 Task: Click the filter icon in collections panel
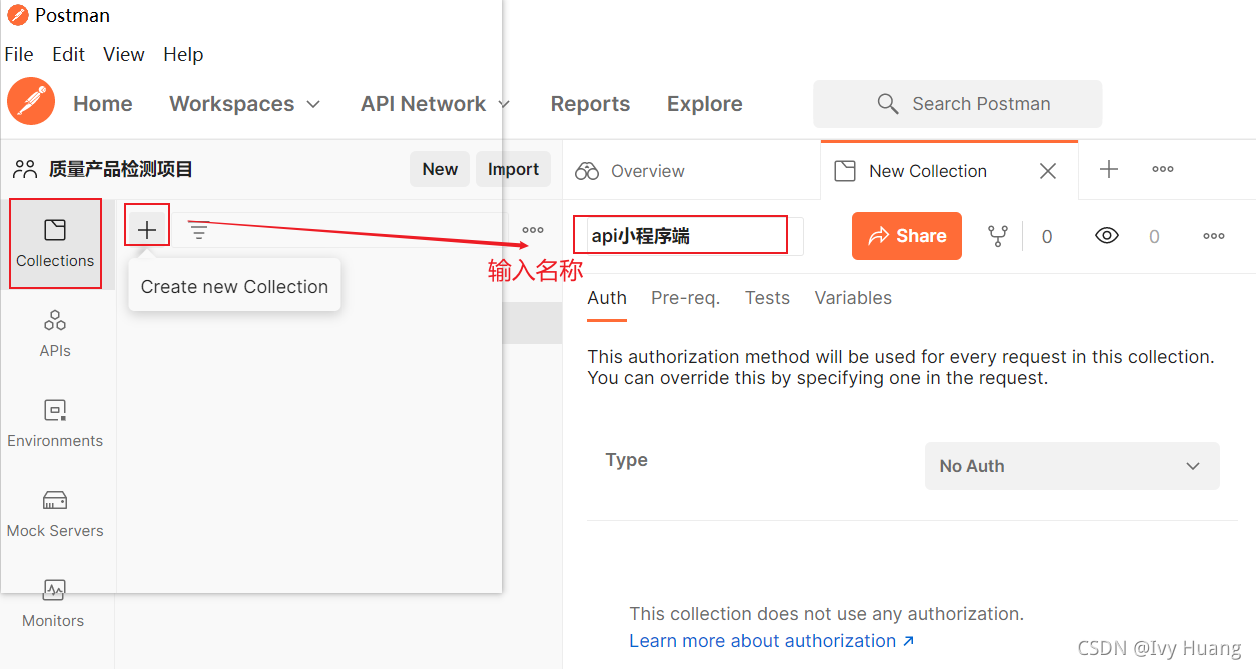(199, 231)
